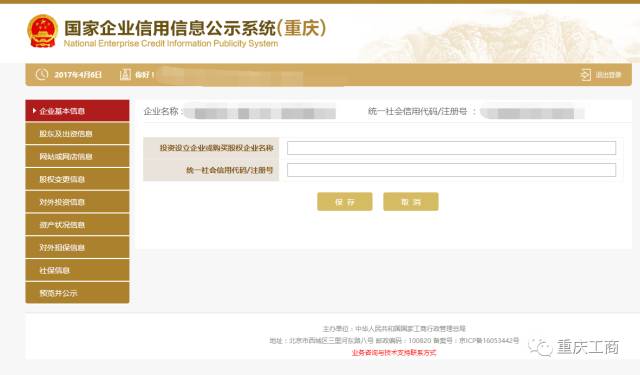Open 预览并公示 sidebar item
Image resolution: width=640 pixels, height=375 pixels.
pos(77,293)
